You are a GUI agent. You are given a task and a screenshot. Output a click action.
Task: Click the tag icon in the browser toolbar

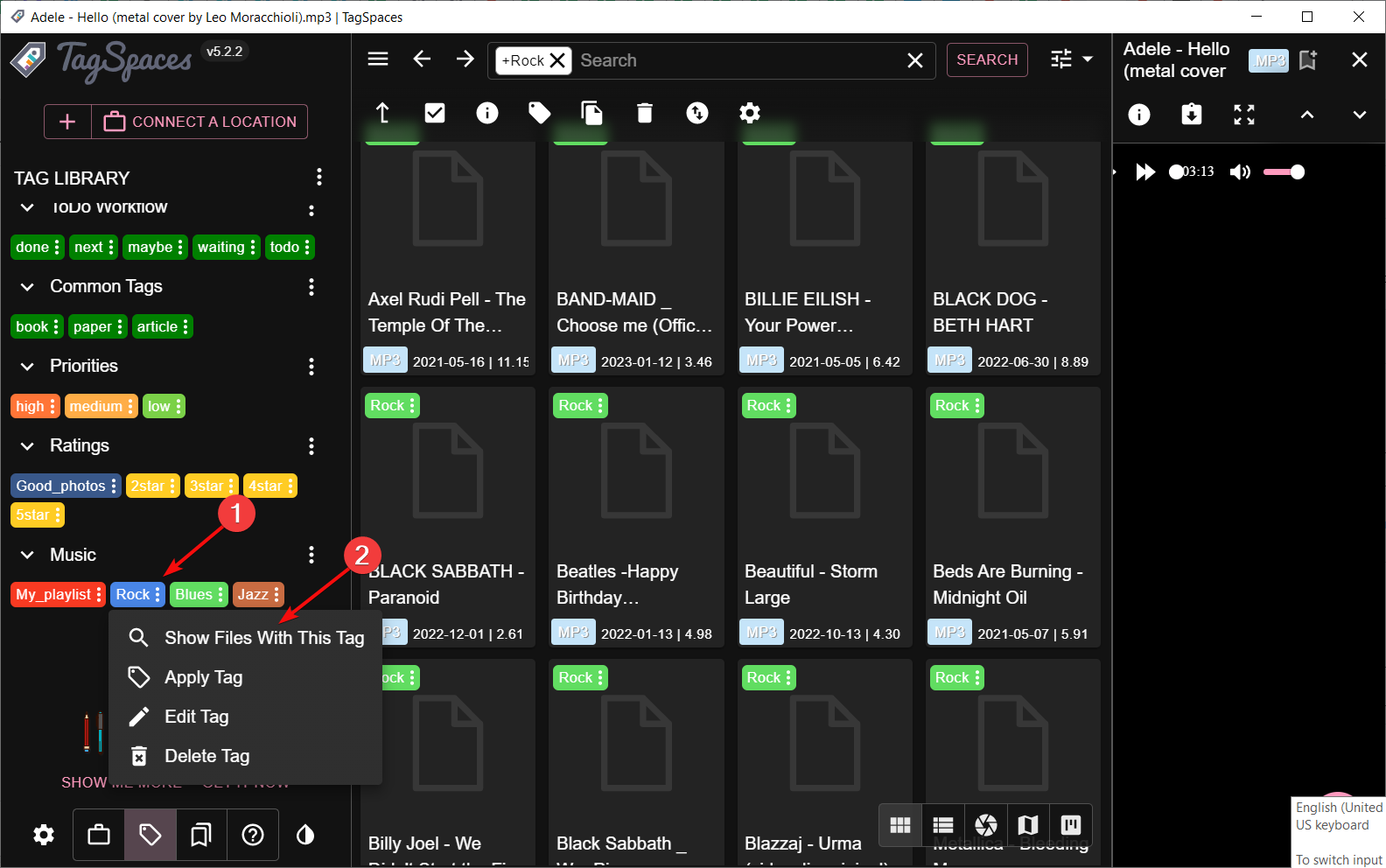[x=540, y=113]
